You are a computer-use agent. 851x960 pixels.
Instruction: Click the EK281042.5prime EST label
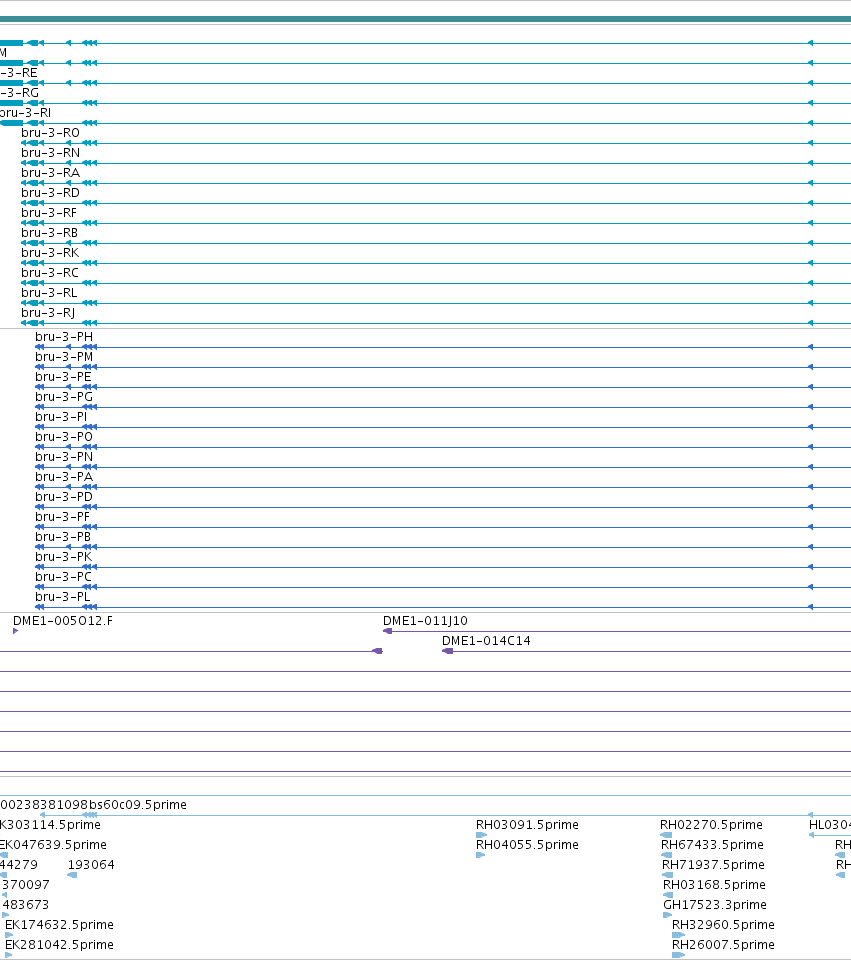(x=59, y=945)
